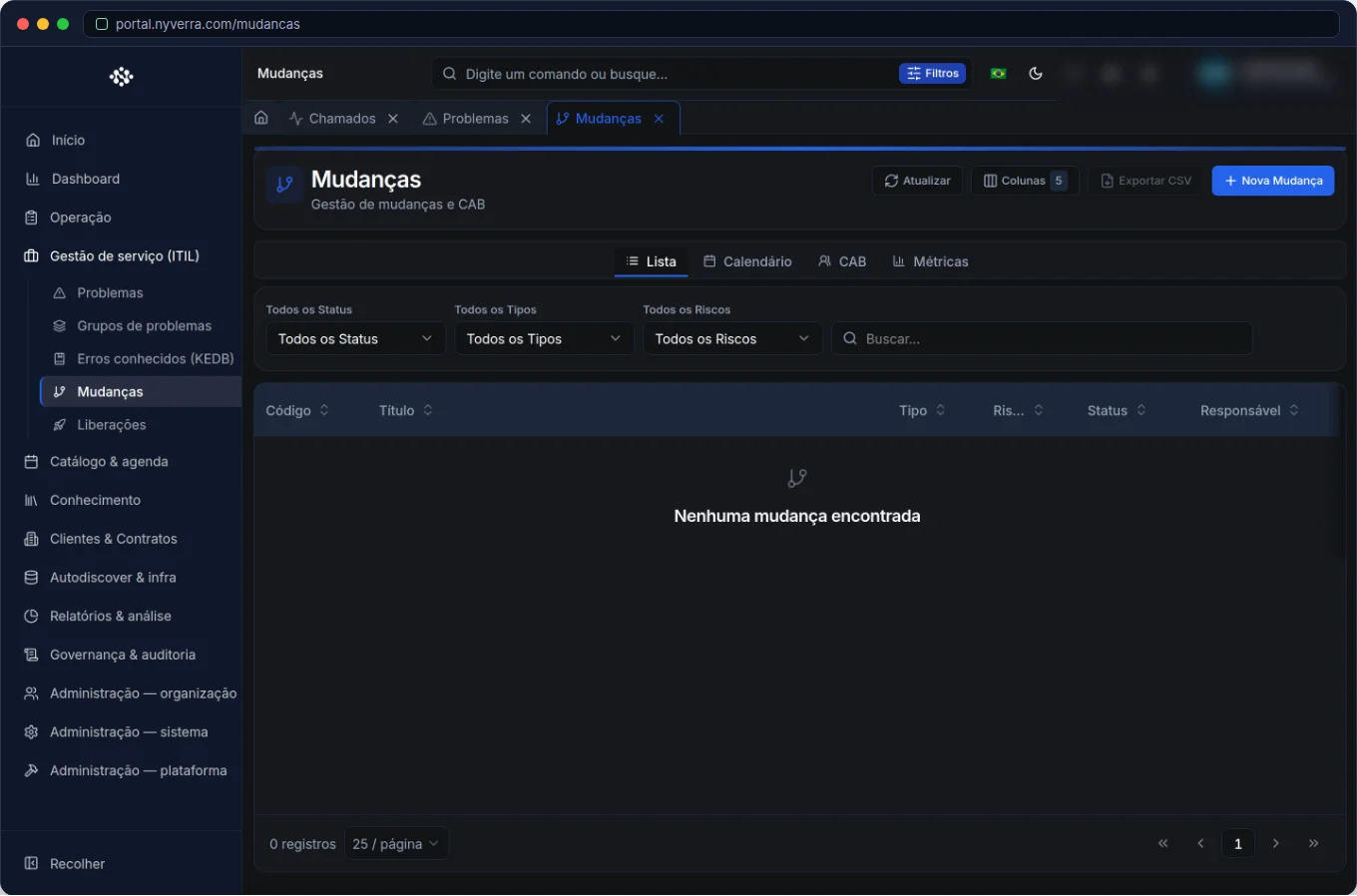Expand Catálogo & agenda section
Image resolution: width=1357 pixels, height=896 pixels.
(121, 462)
